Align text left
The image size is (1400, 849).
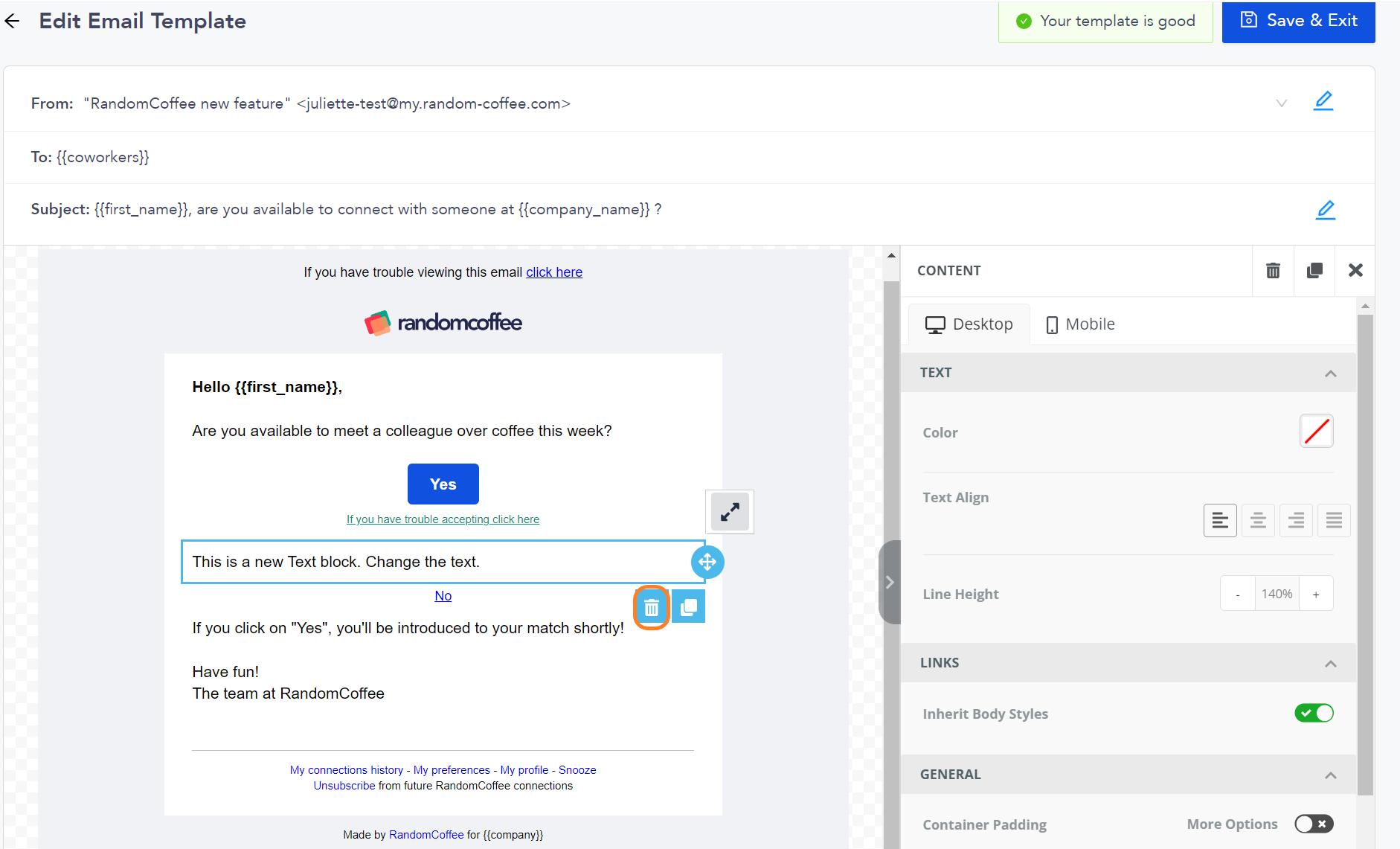[1220, 520]
